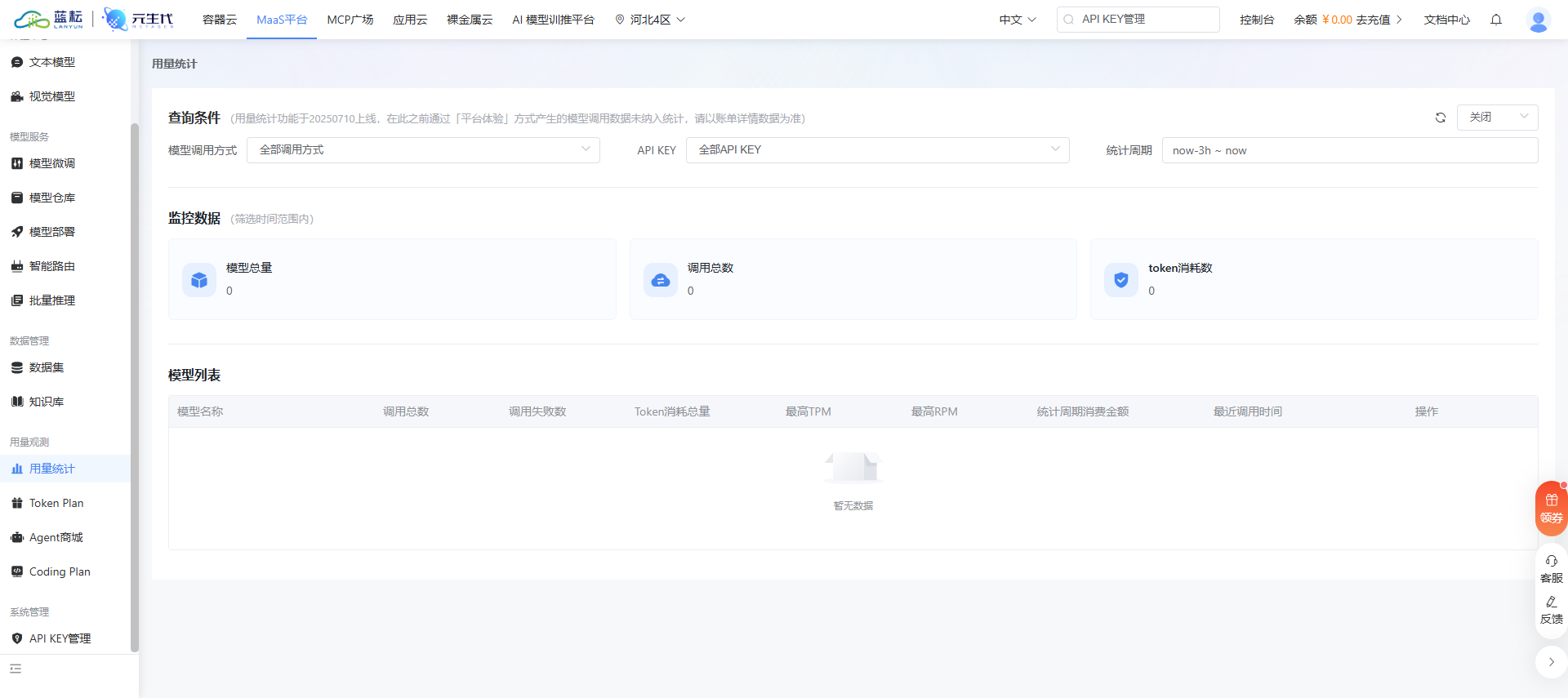Click the 知识库 books icon
Viewport: 1568px width, 698px height.
17,402
